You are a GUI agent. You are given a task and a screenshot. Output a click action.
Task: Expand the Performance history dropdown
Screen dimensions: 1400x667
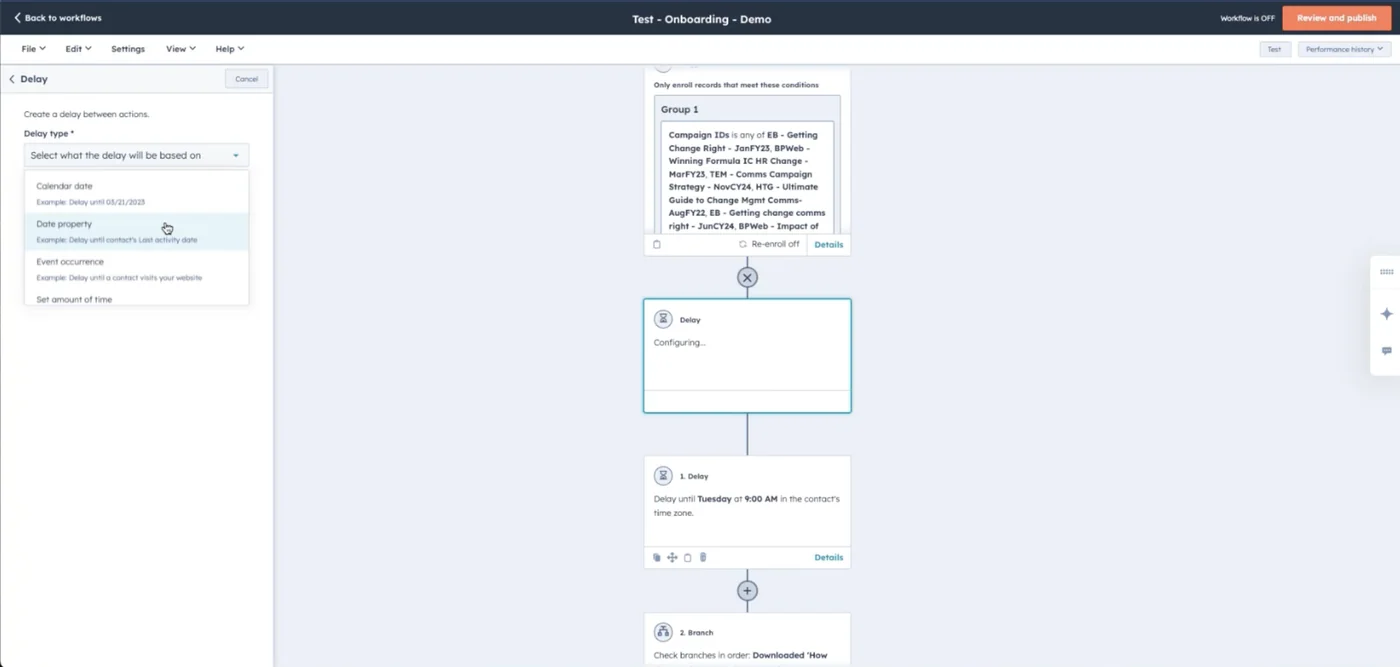(1344, 49)
